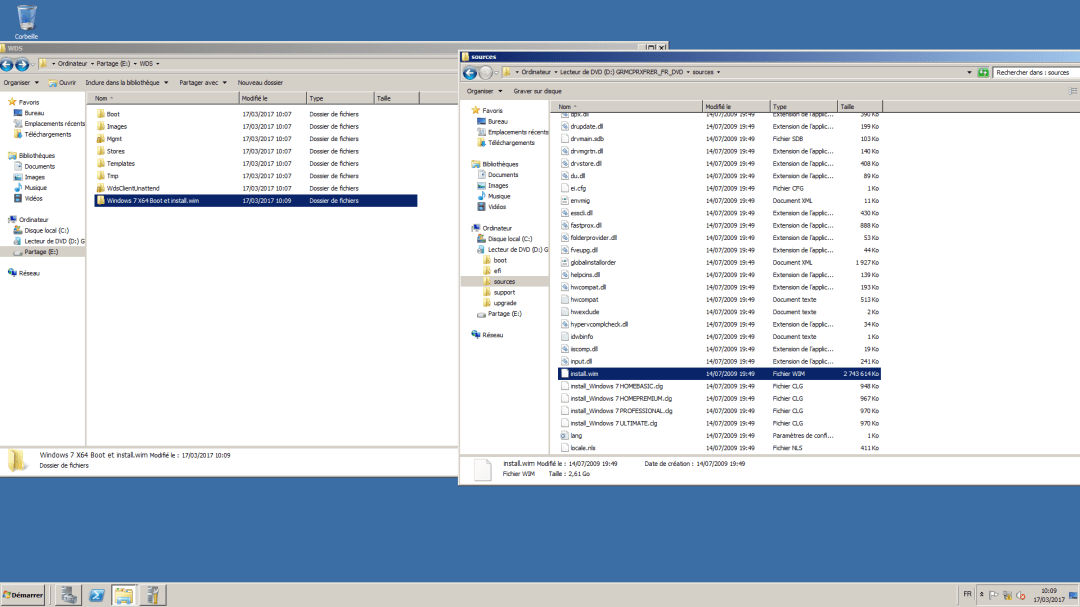Open the Corbeille icon on the desktop
Viewport: 1080px width, 607px height.
[25, 18]
